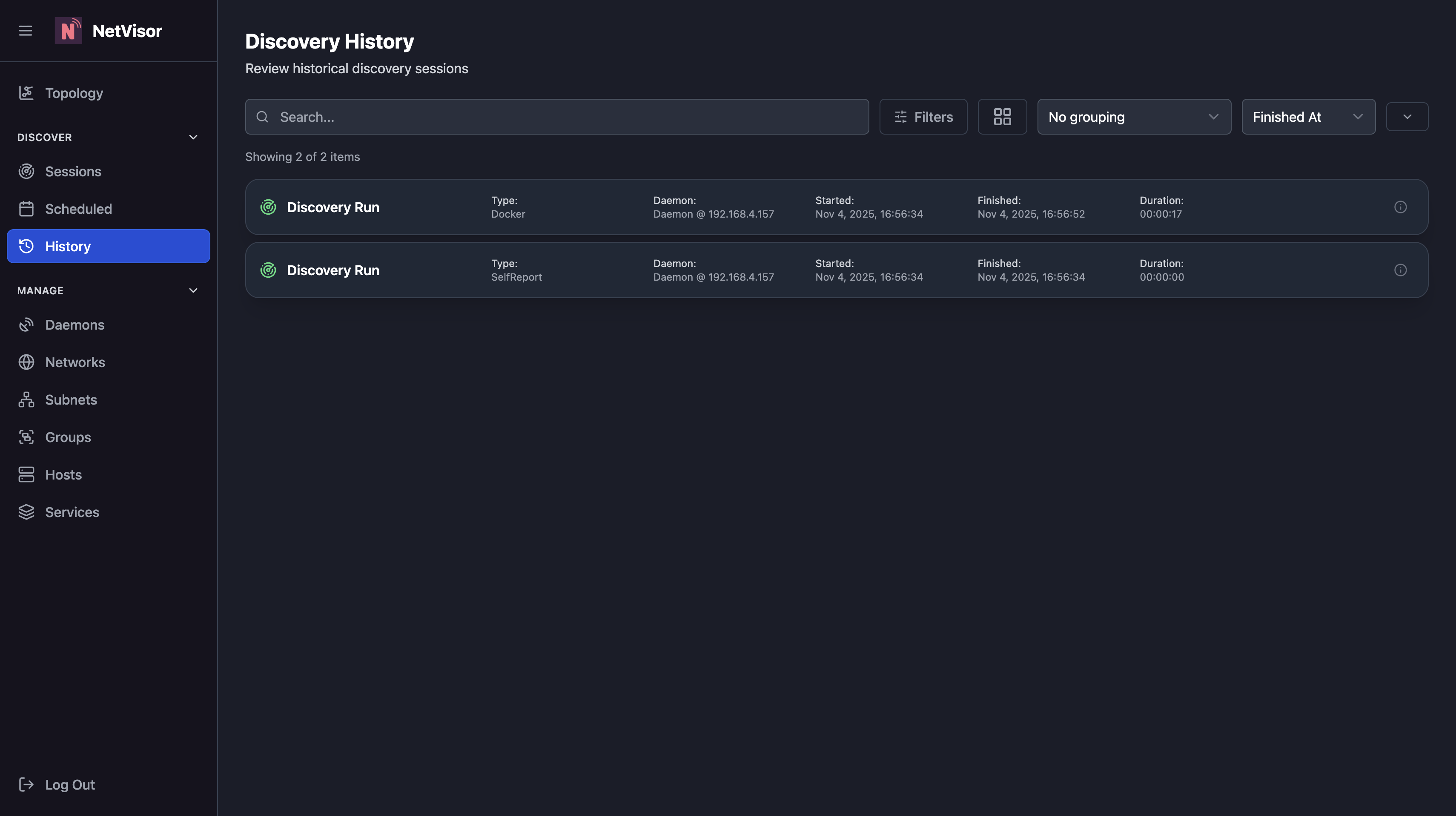The image size is (1456, 816).
Task: Open the Filters panel
Action: [x=923, y=117]
